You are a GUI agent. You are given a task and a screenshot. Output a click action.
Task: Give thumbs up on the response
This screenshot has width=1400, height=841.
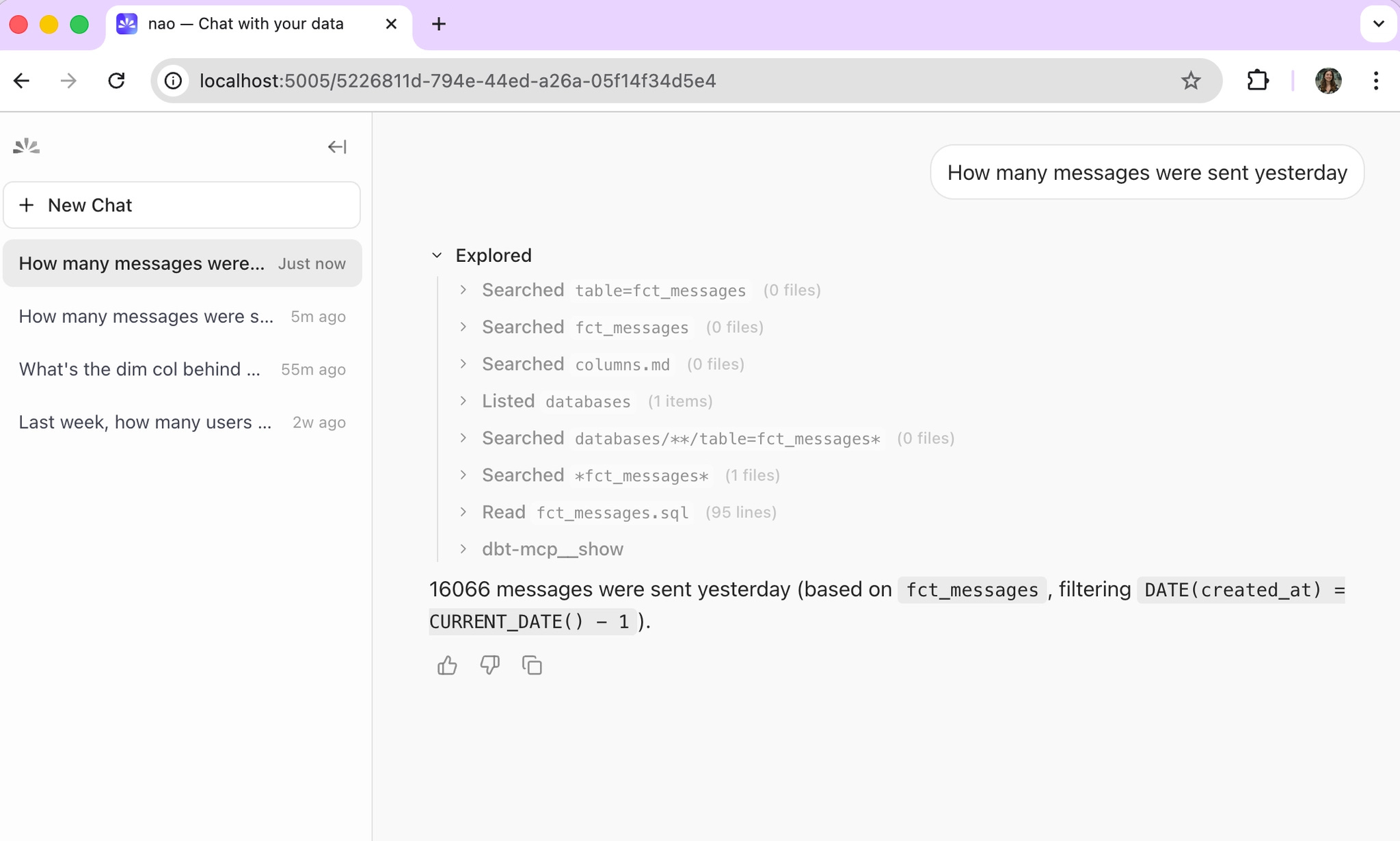click(446, 665)
